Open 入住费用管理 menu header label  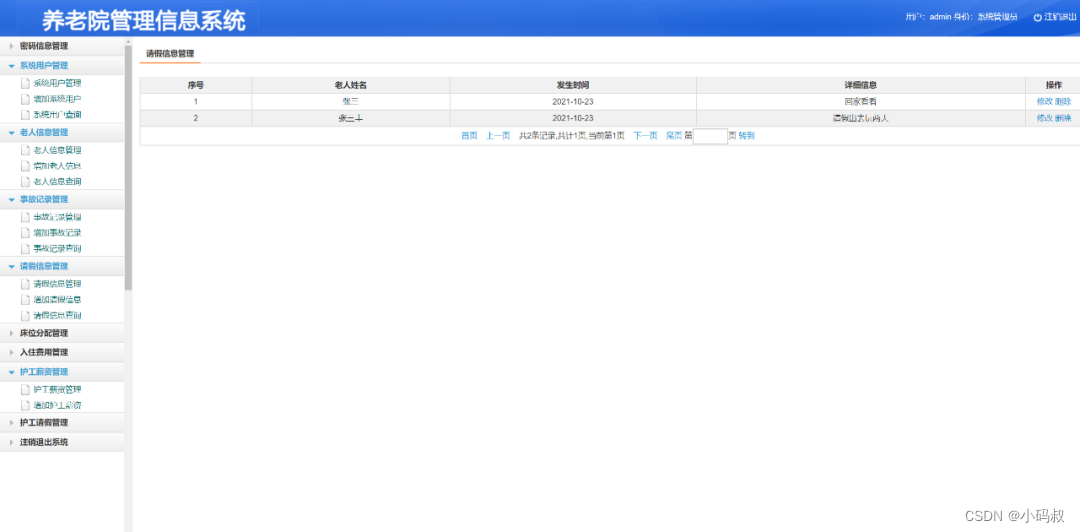(43, 352)
